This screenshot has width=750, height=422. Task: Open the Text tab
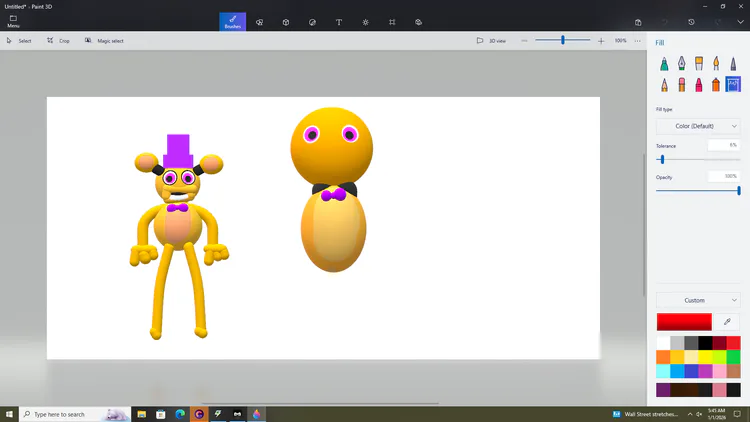(x=339, y=22)
